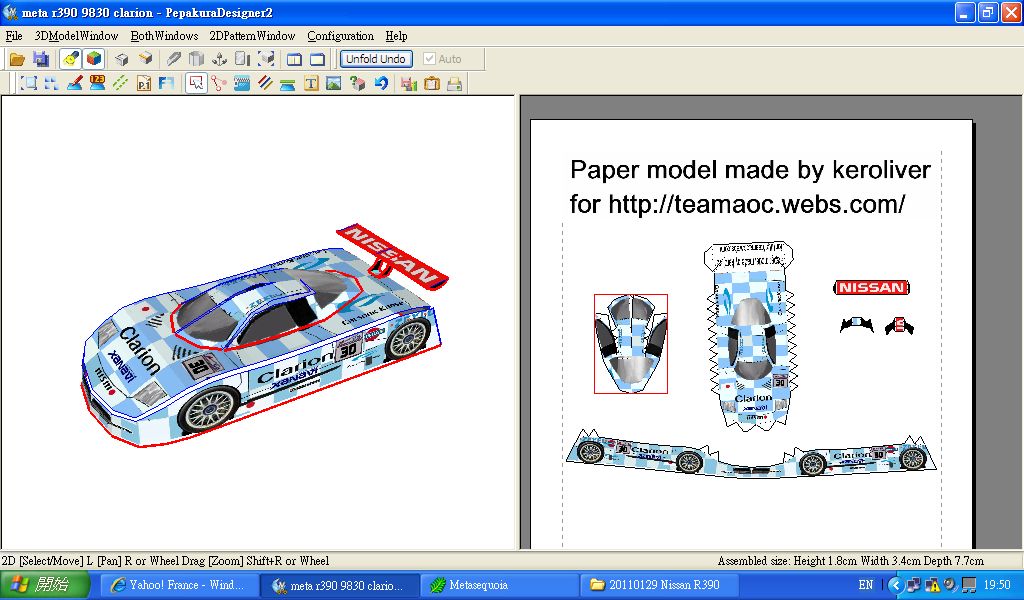The width and height of the screenshot is (1024, 600).
Task: Open the Configuration menu
Action: pos(340,36)
